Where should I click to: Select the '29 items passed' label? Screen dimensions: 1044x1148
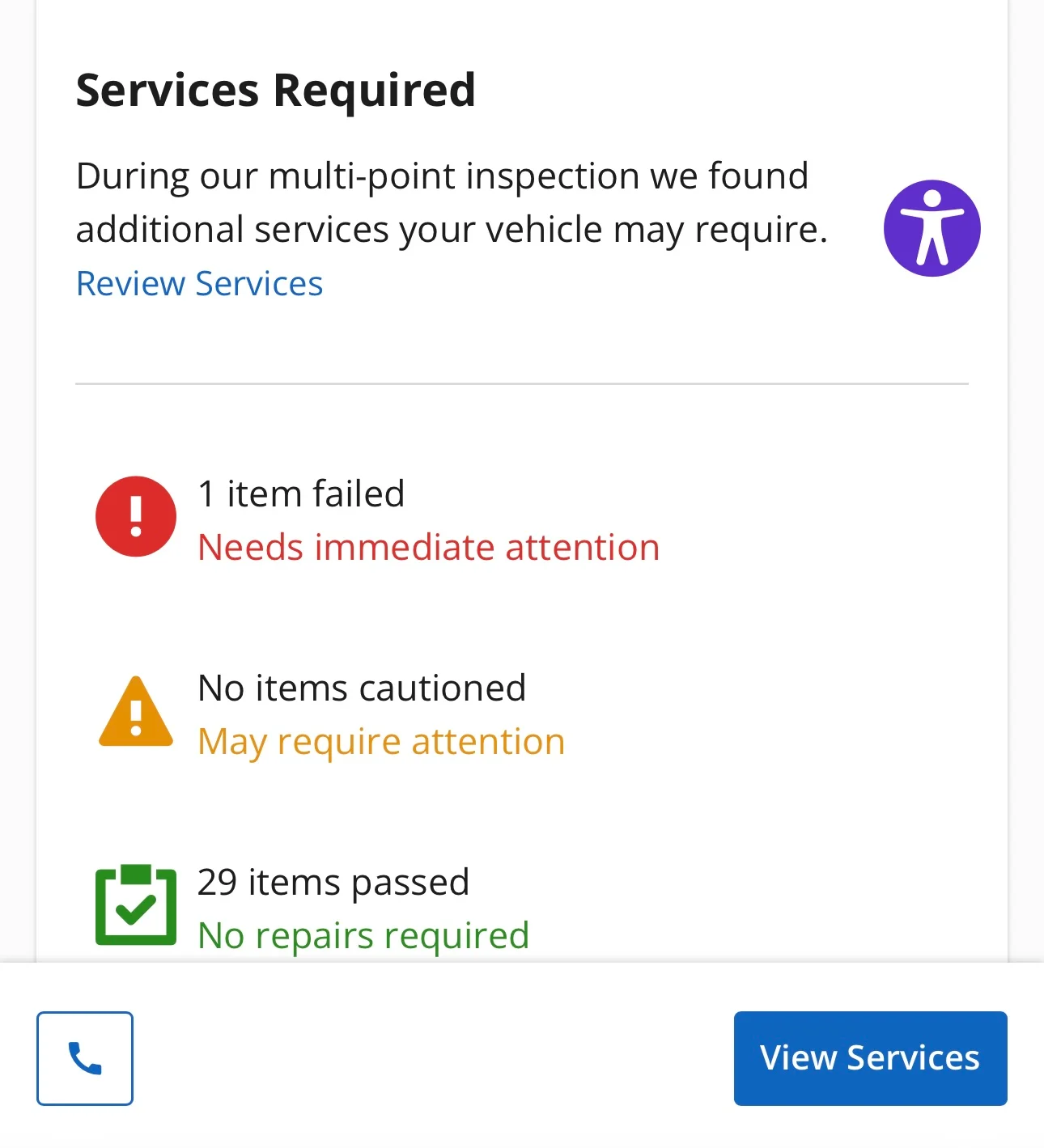333,882
